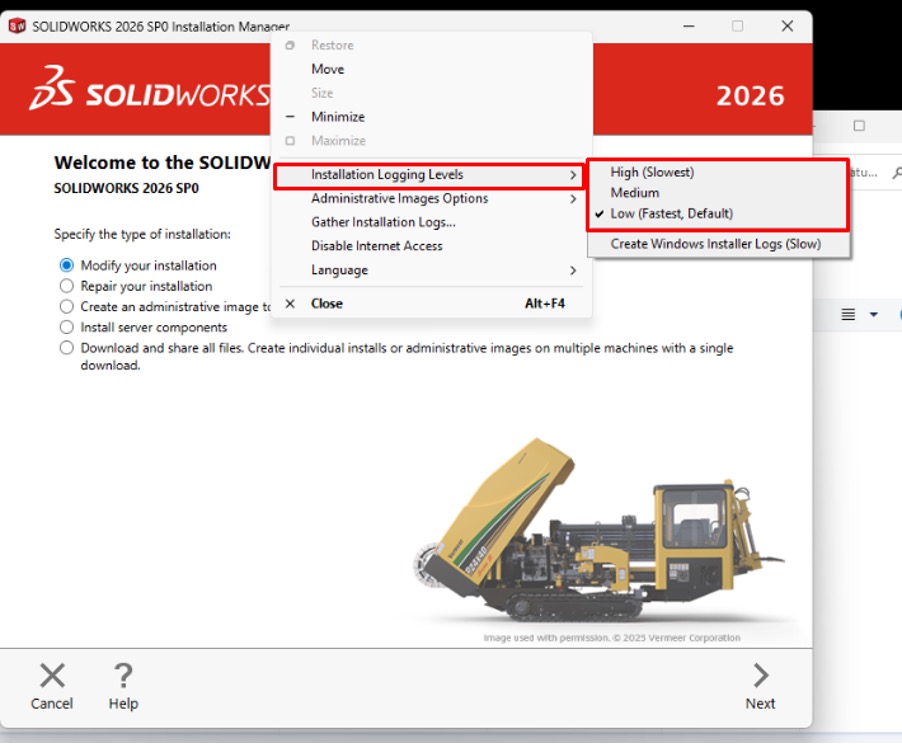Choose Minimize from the system menu
The width and height of the screenshot is (902, 744).
point(429,117)
